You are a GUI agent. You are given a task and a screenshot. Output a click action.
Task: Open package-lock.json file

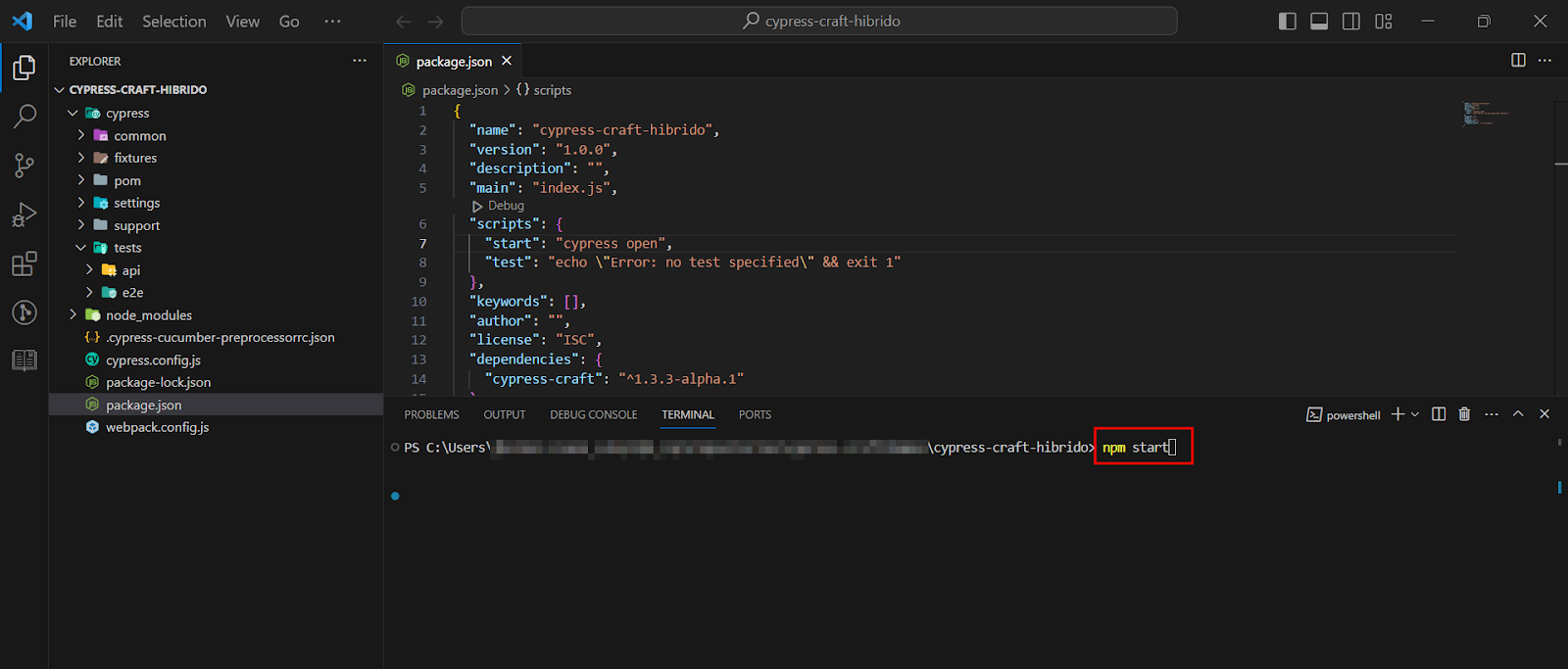(x=216, y=383)
